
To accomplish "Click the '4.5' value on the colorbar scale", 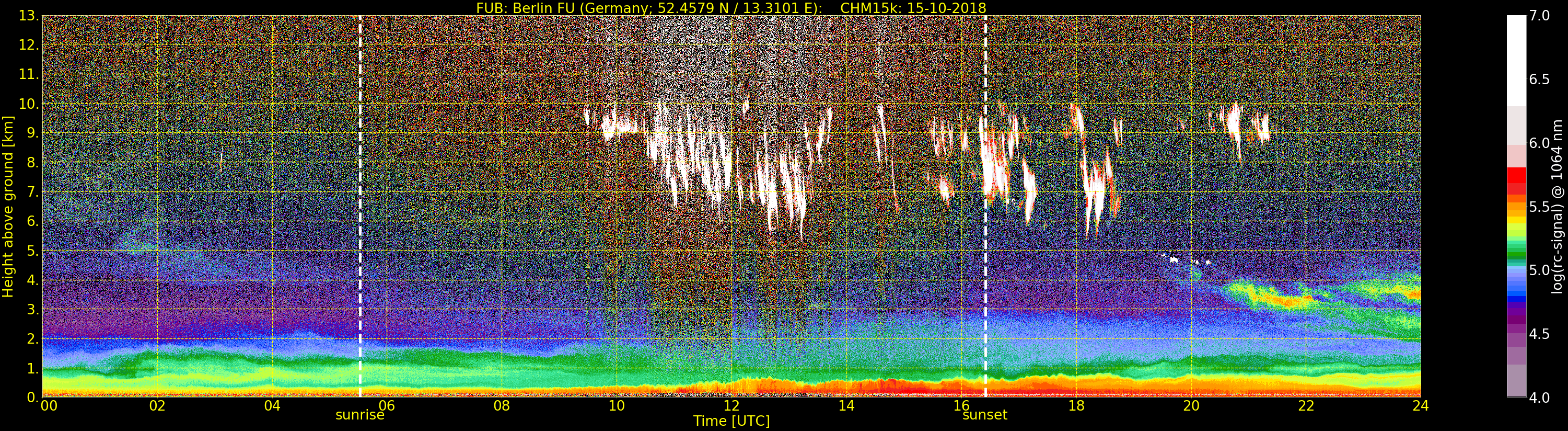I will pos(1539,334).
